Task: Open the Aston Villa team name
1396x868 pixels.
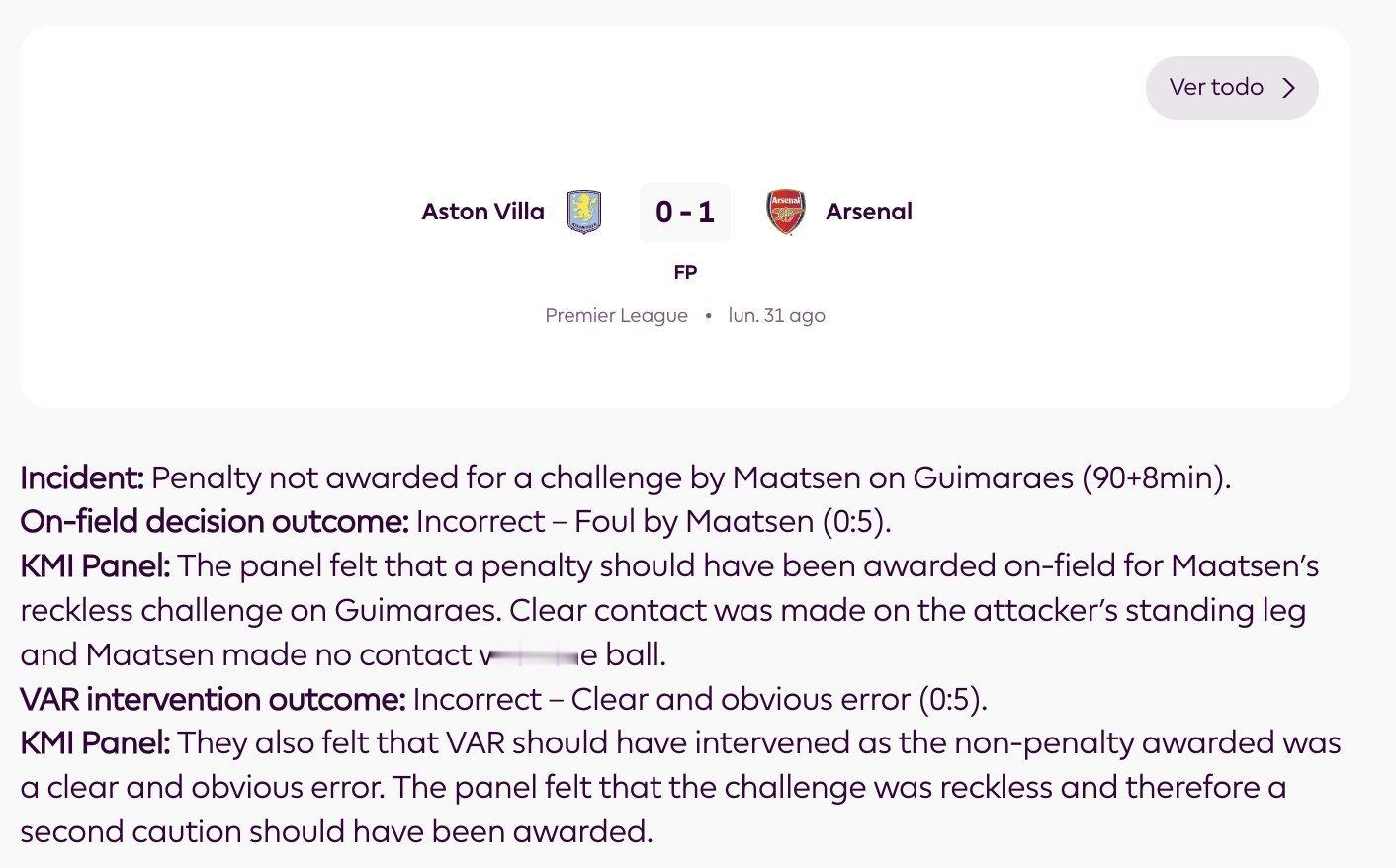Action: 482,212
